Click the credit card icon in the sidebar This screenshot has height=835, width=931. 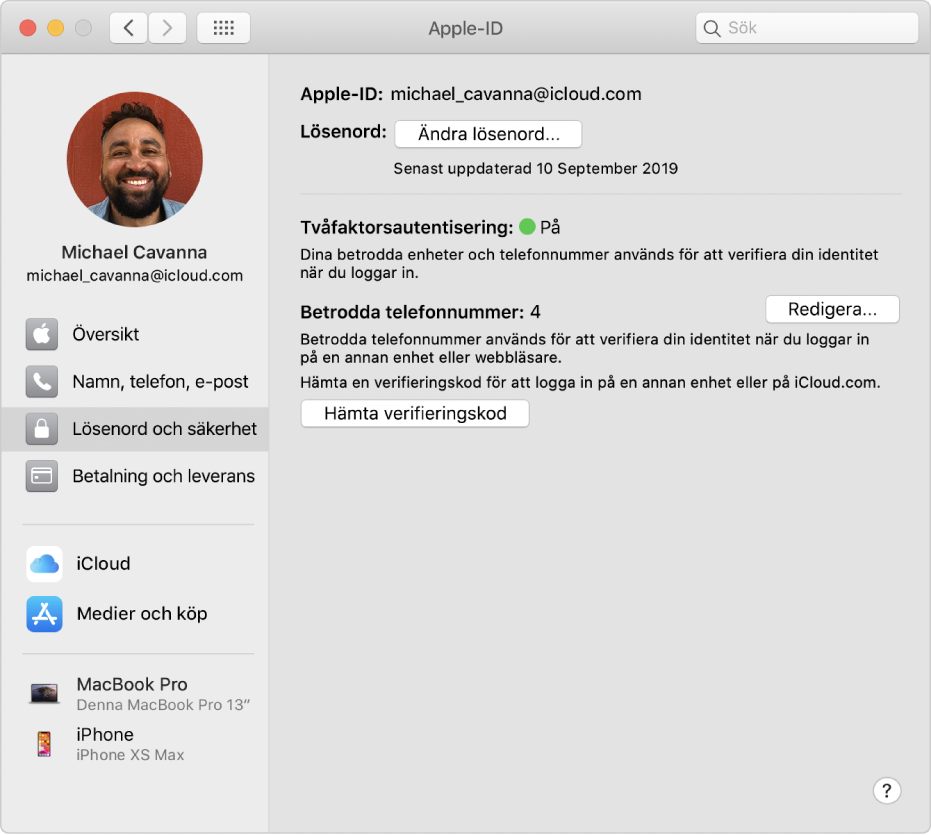click(x=42, y=476)
